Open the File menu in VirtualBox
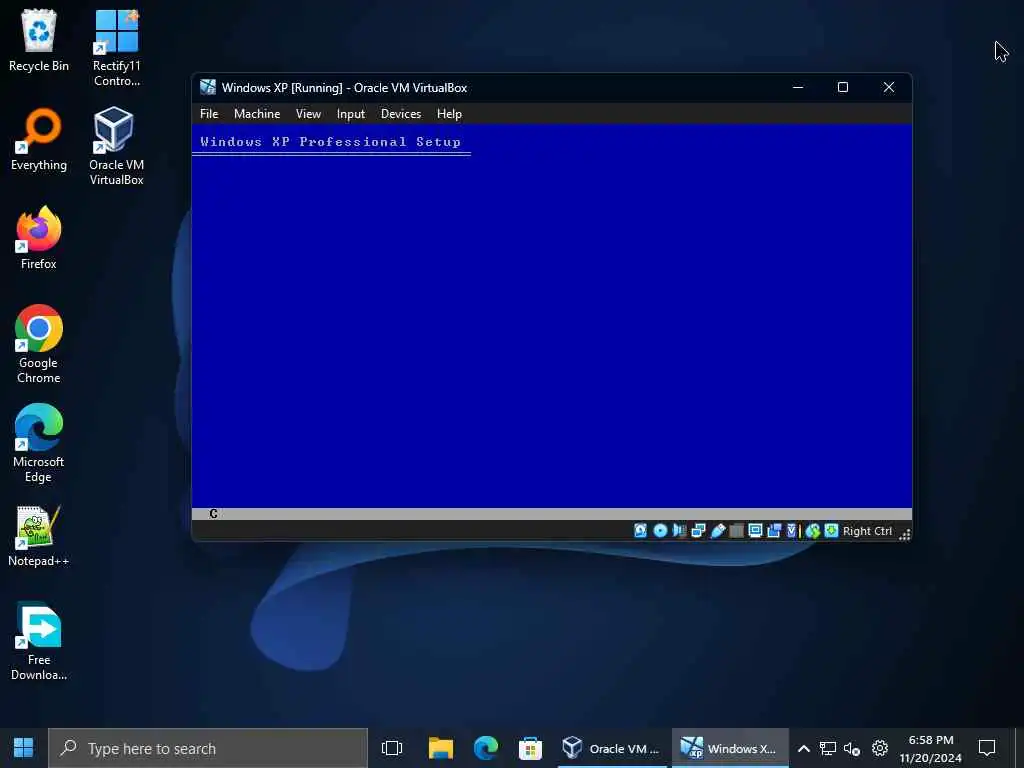The image size is (1024, 768). click(x=209, y=114)
